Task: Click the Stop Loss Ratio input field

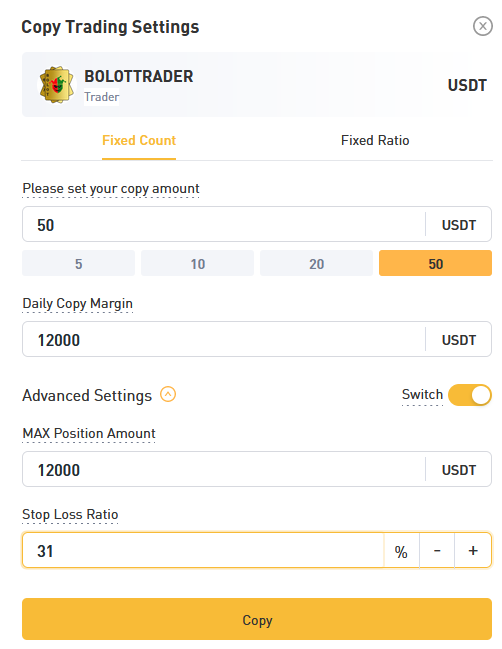Action: click(x=203, y=550)
